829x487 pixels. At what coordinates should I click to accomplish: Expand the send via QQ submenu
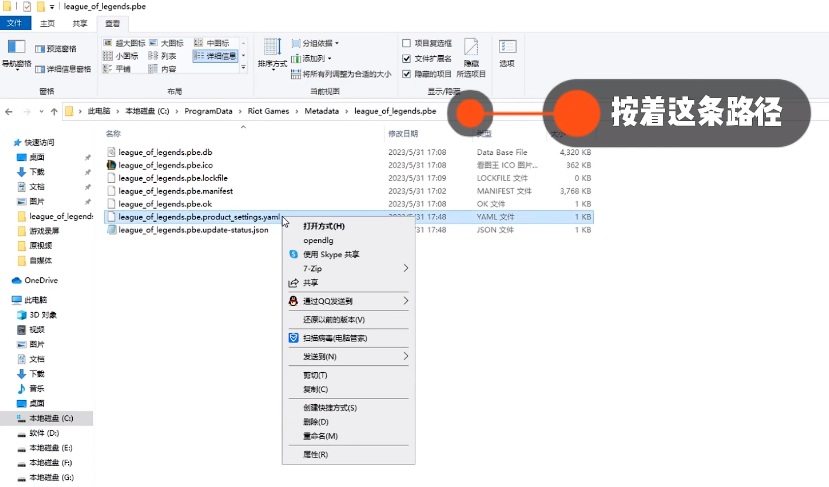coord(348,301)
